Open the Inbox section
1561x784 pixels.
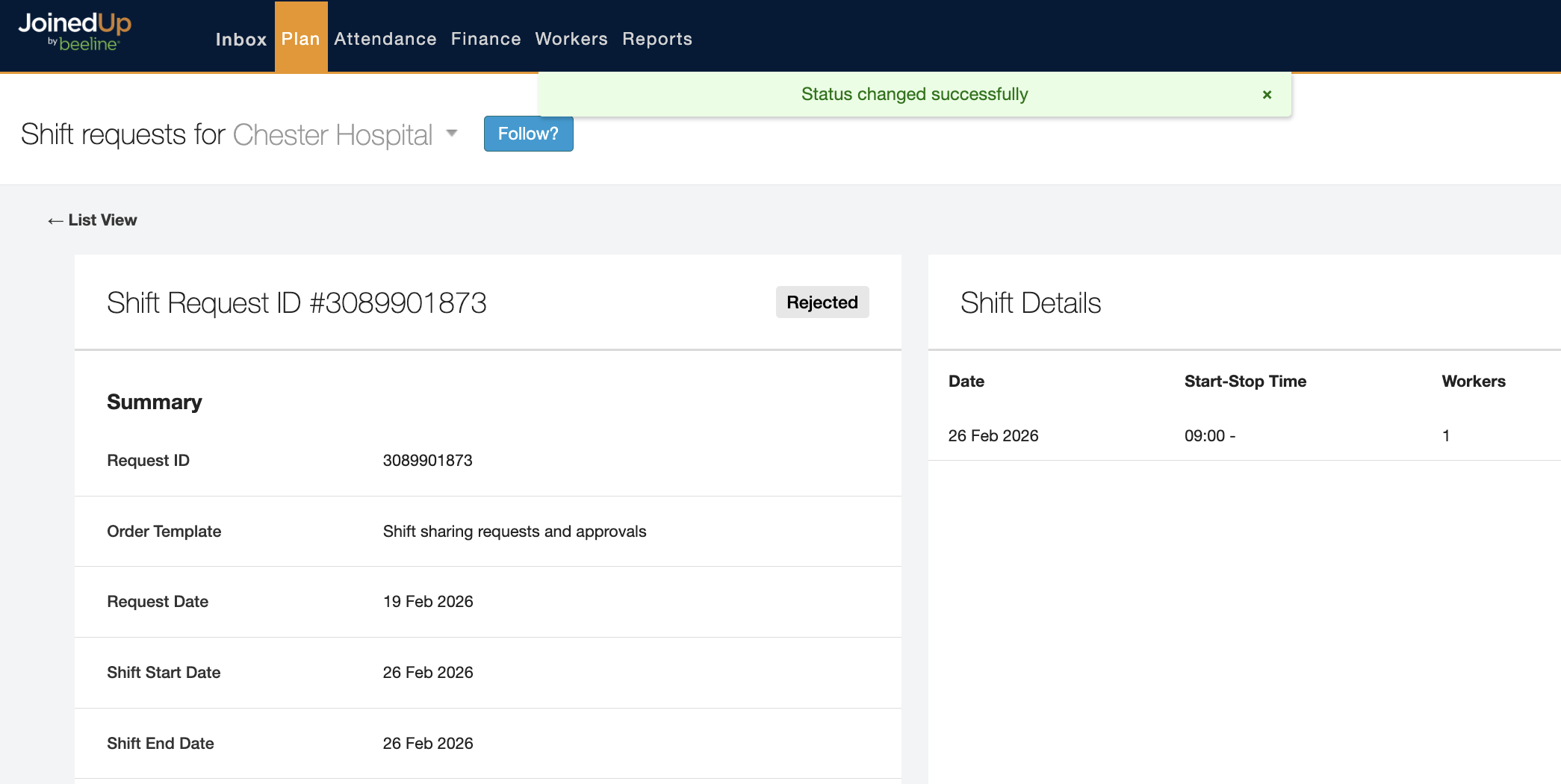pos(240,39)
